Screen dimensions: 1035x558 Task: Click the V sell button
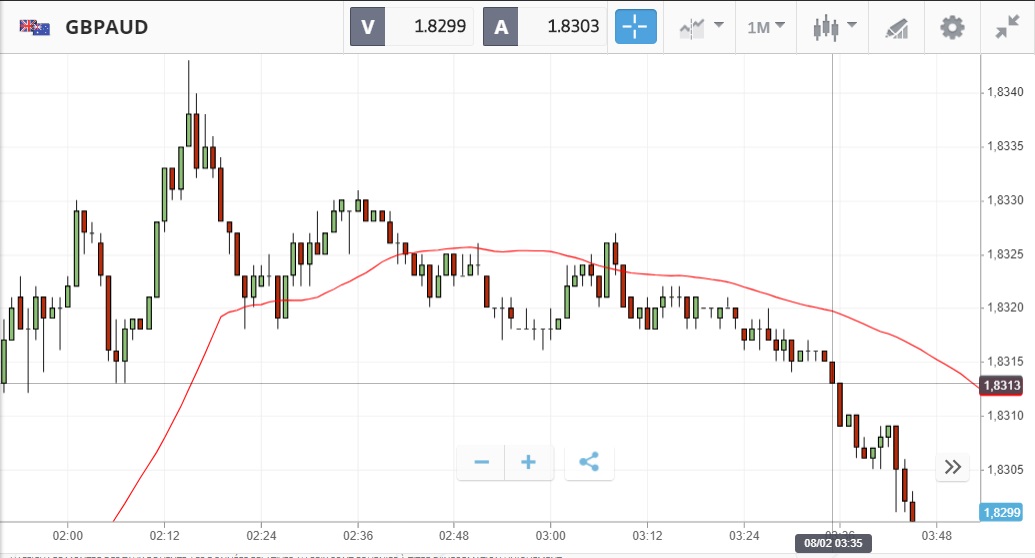click(368, 27)
